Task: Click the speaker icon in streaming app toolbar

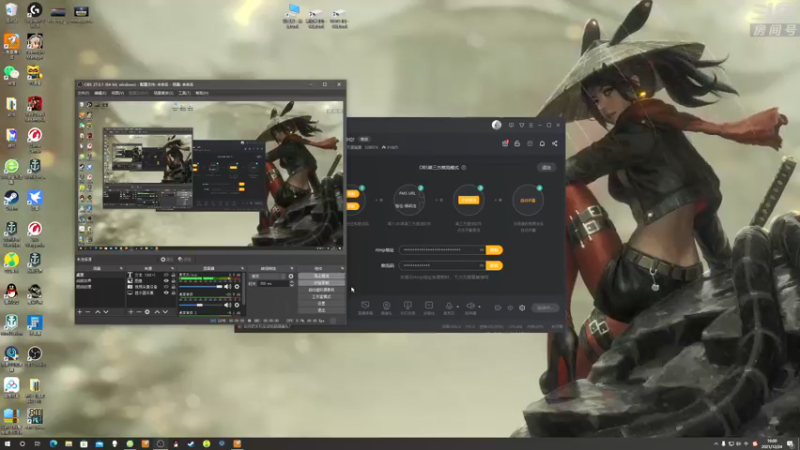Action: pyautogui.click(x=470, y=306)
